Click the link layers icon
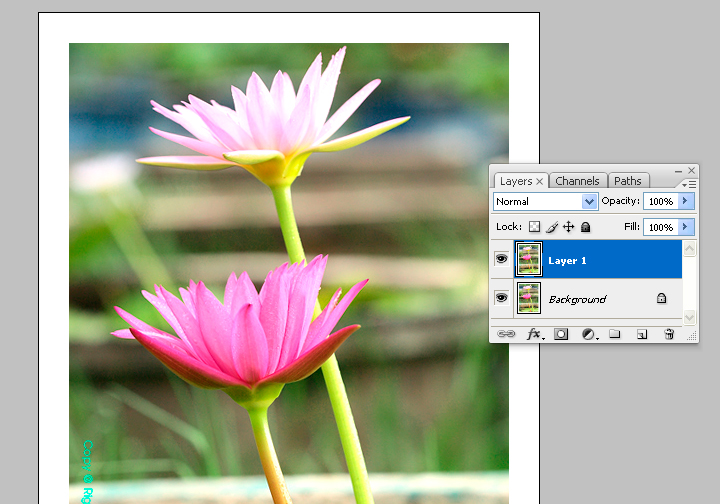720x504 pixels. (505, 334)
